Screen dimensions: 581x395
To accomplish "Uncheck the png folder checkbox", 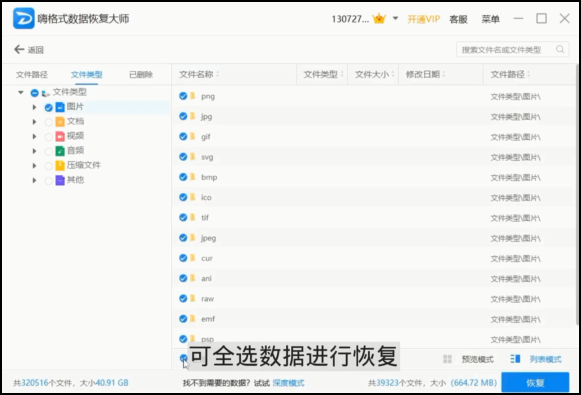I will click(183, 96).
